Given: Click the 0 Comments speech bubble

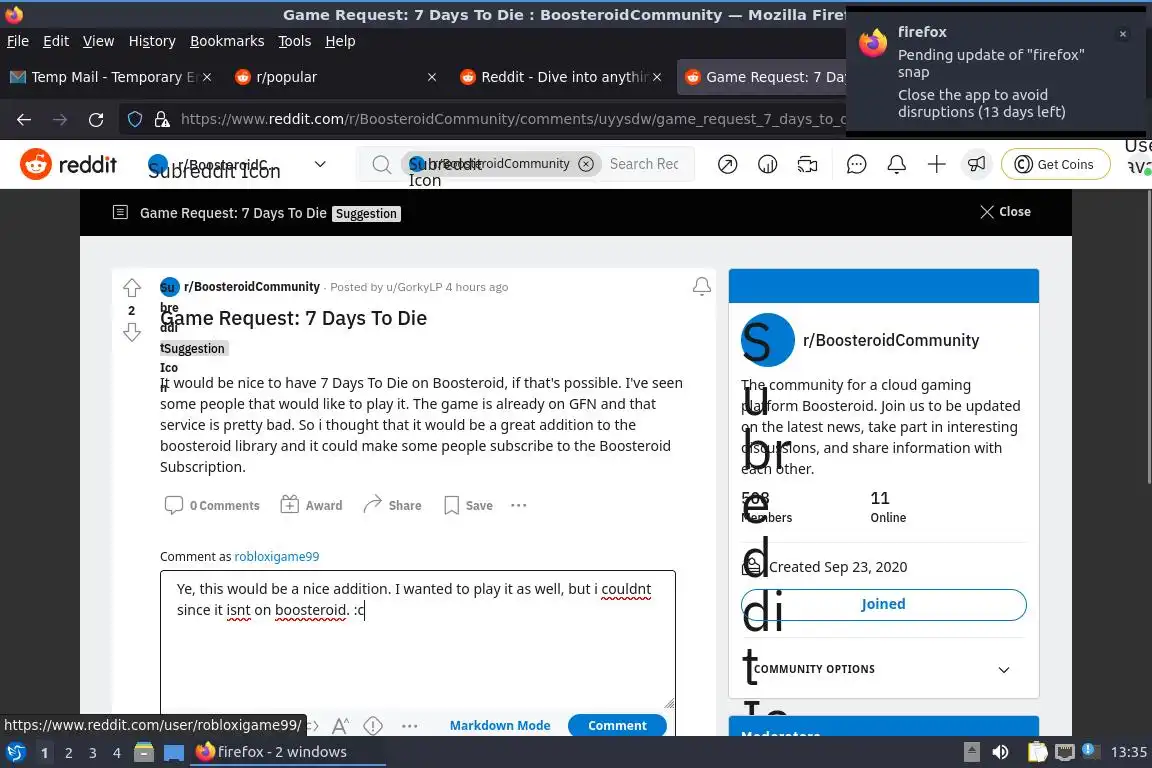Looking at the screenshot, I should pos(212,505).
